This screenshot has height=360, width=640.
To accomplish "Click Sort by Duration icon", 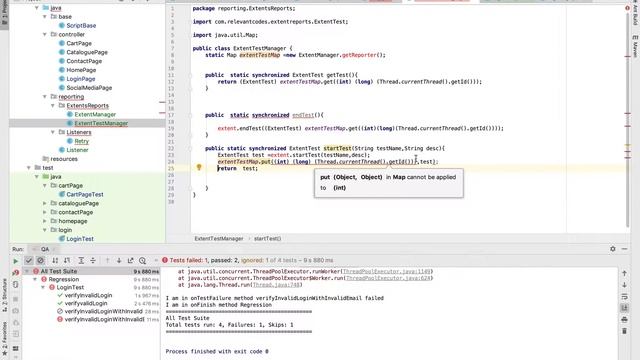I will coord(67,260).
